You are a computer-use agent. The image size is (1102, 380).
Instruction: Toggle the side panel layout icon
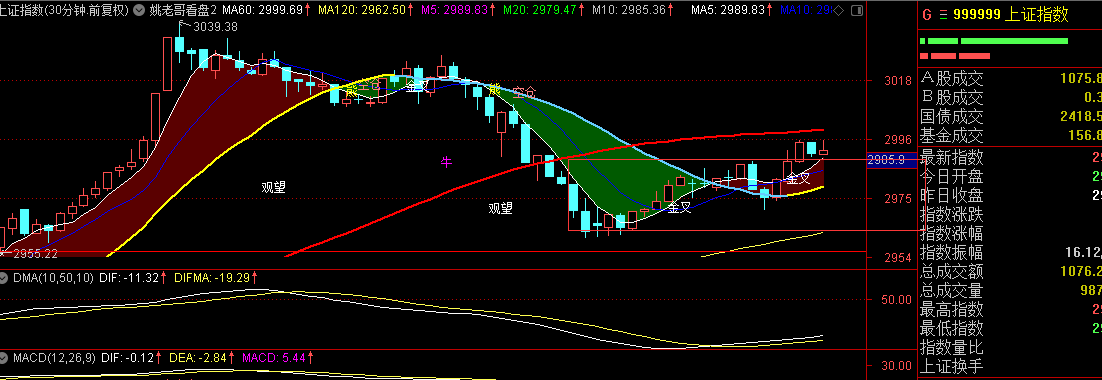coord(855,11)
